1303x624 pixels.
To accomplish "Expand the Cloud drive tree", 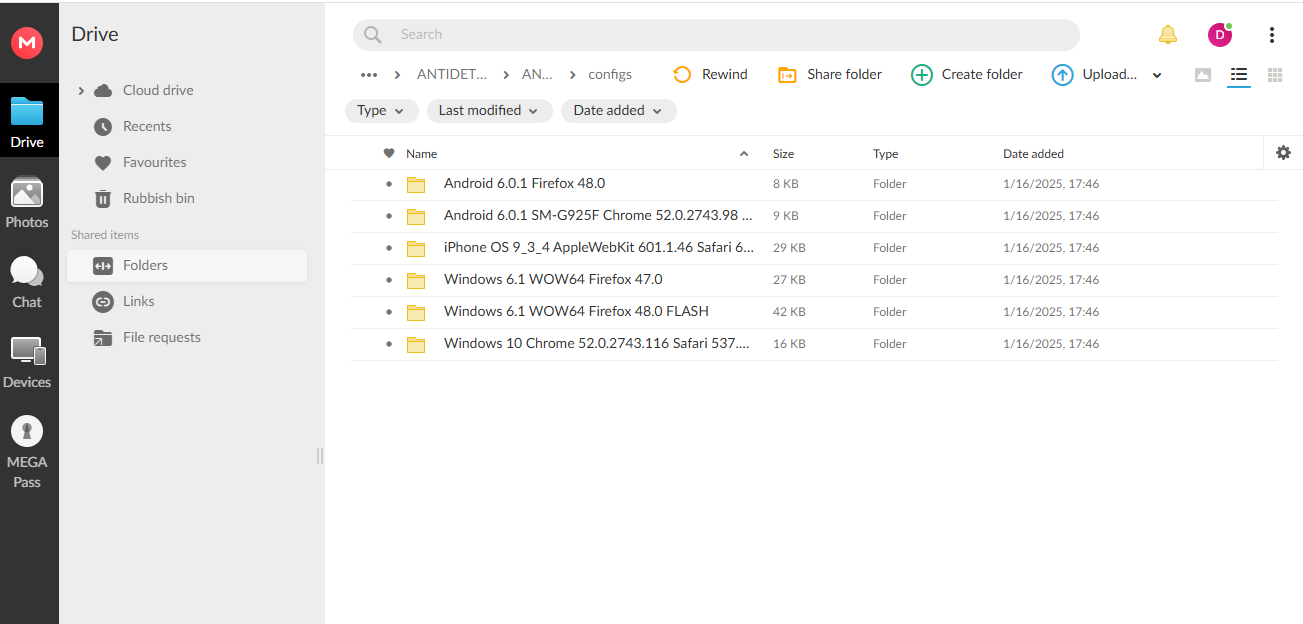I will 81,91.
